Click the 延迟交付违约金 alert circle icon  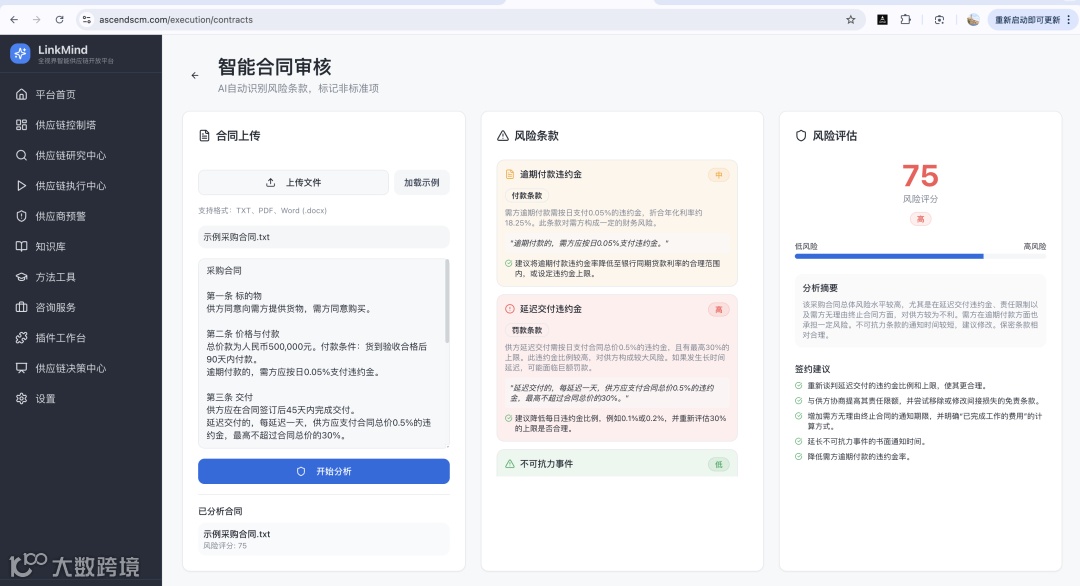[510, 308]
